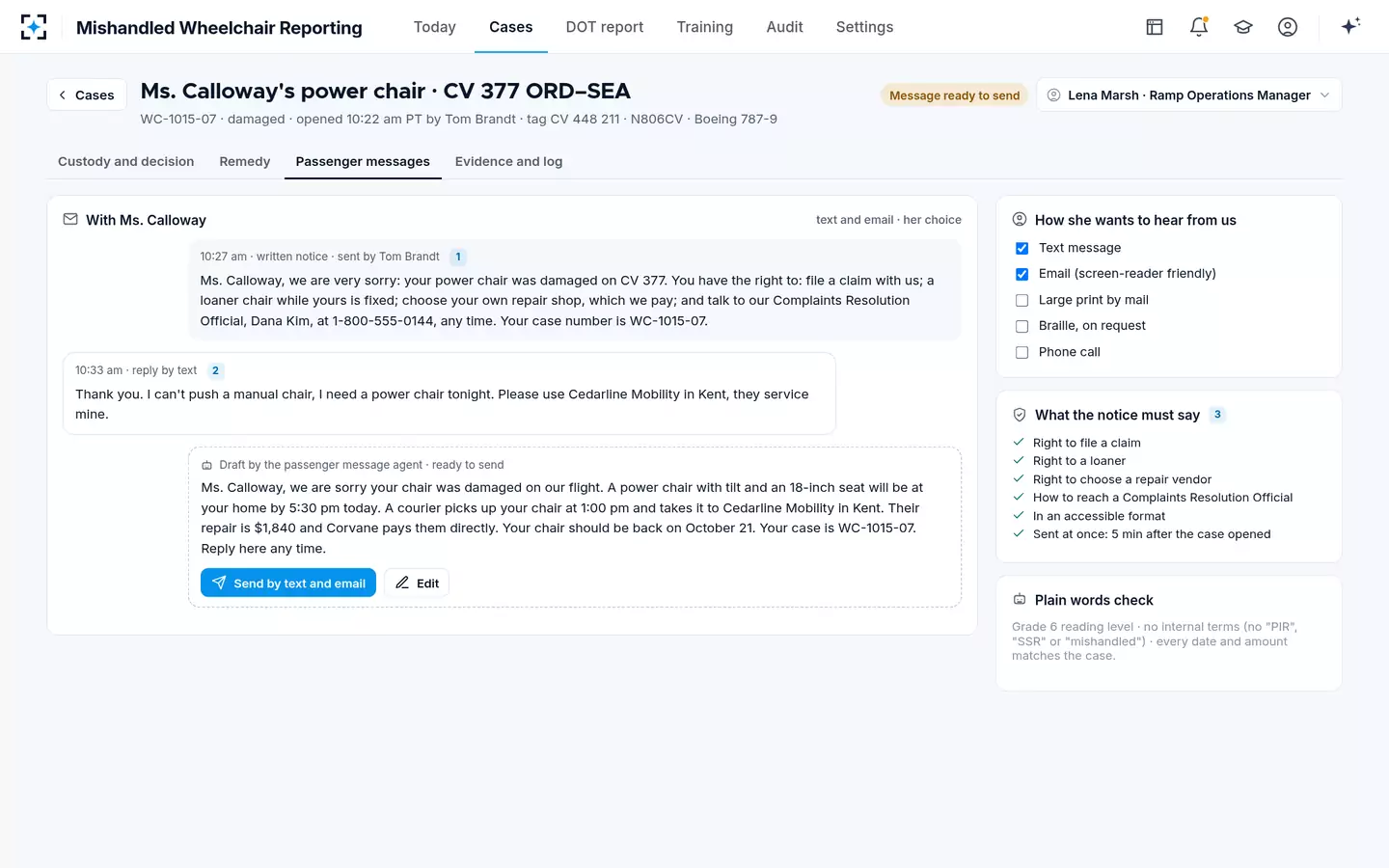Click the graduation cap icon
The image size is (1389, 868).
coord(1243,27)
